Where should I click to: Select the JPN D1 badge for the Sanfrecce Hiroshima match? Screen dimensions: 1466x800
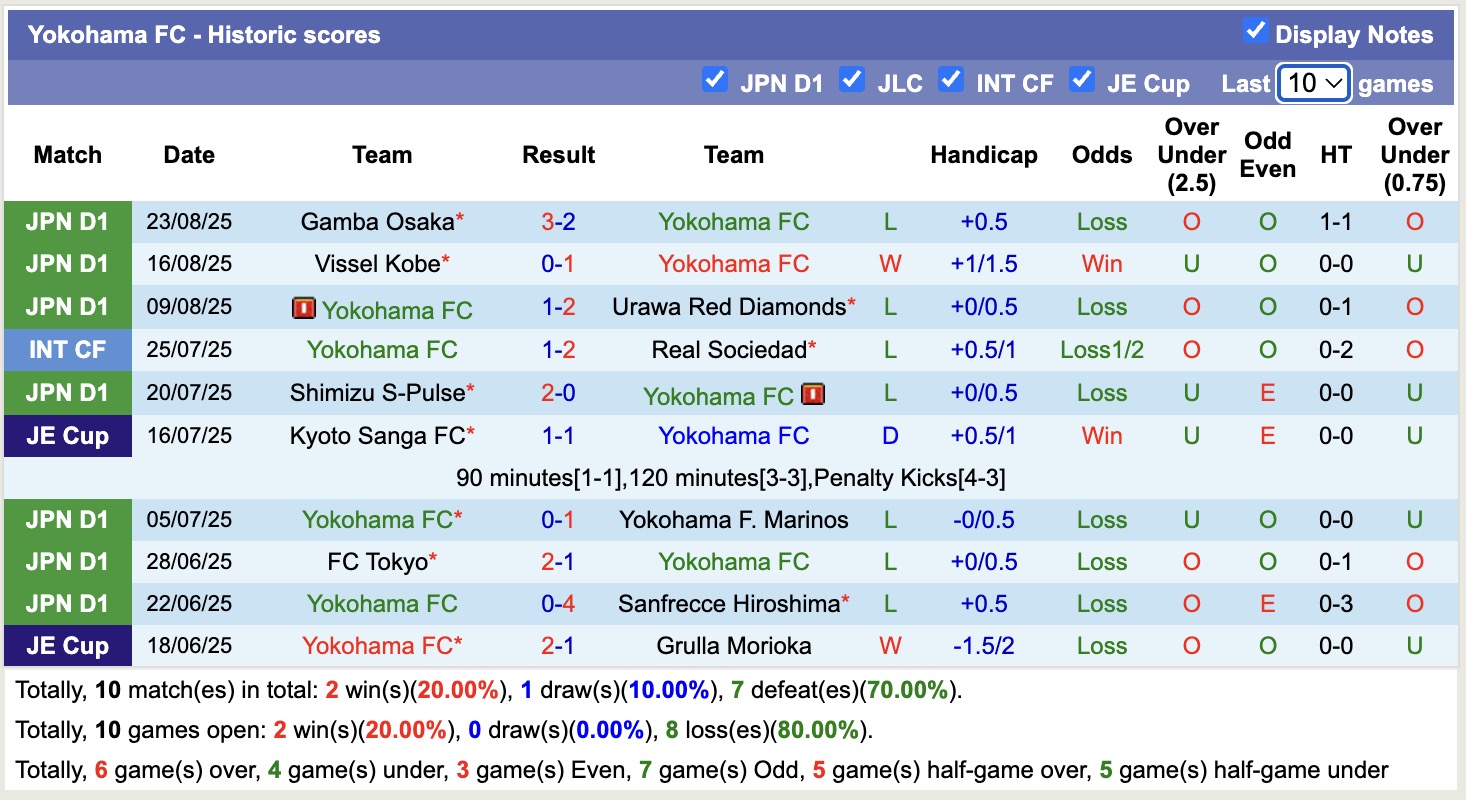coord(67,603)
